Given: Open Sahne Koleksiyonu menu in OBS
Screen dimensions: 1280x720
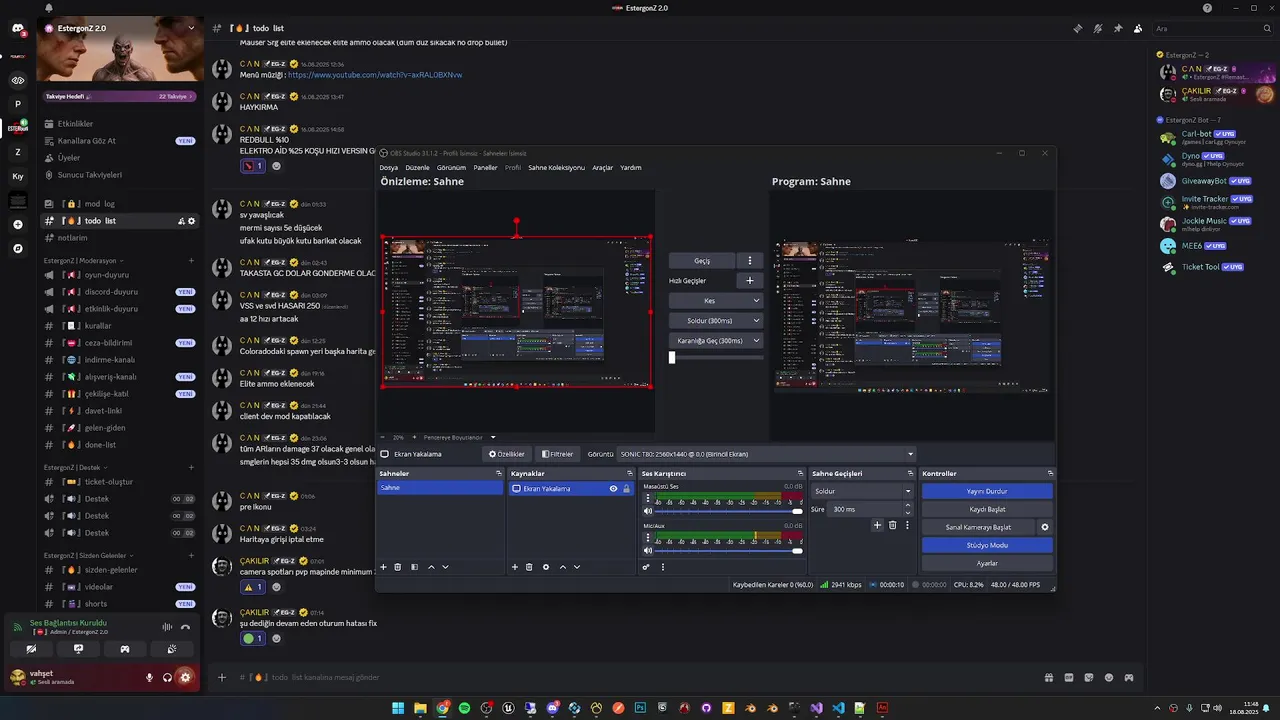Looking at the screenshot, I should coord(556,168).
